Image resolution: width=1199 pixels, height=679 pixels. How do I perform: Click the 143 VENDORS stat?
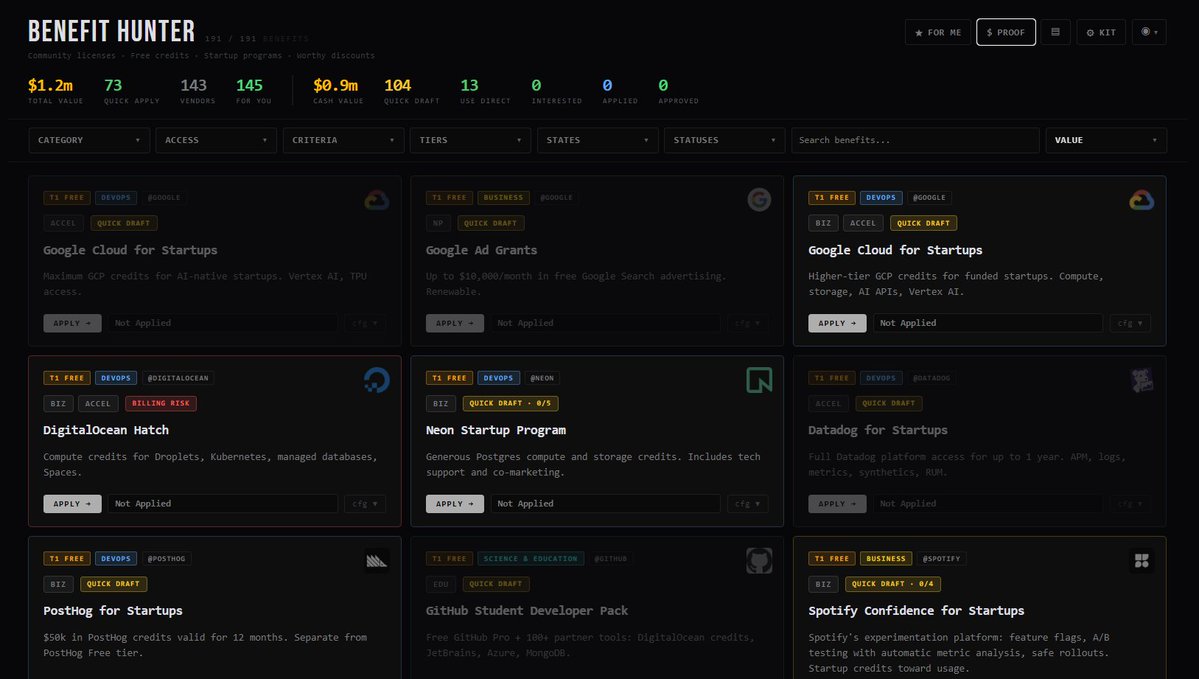point(197,90)
